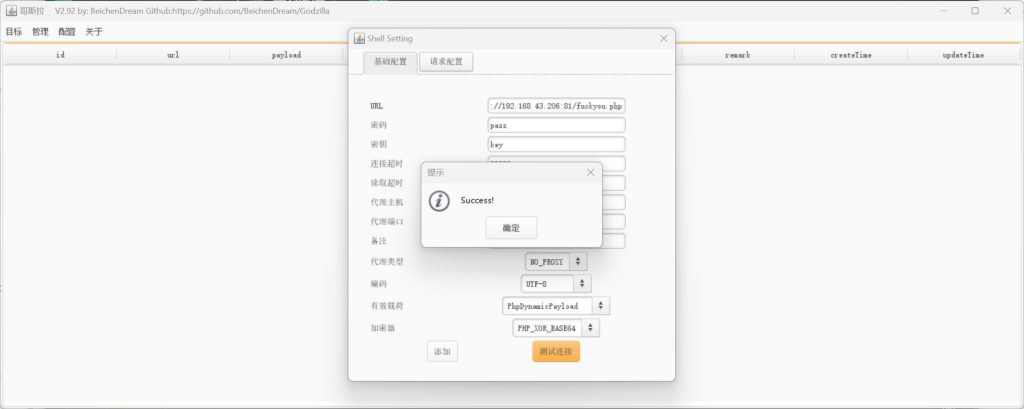Expand the PhpDynamicPayload payload dropdown

(600, 306)
